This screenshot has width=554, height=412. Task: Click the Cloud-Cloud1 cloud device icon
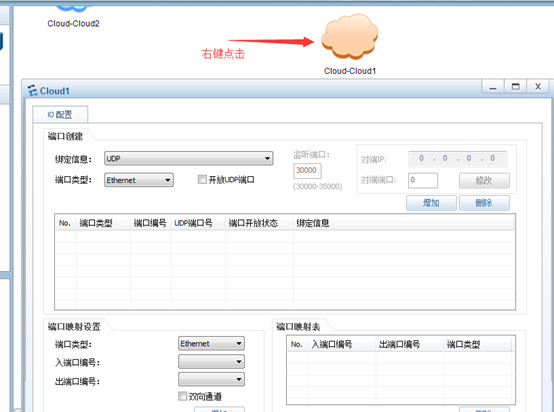pyautogui.click(x=349, y=36)
